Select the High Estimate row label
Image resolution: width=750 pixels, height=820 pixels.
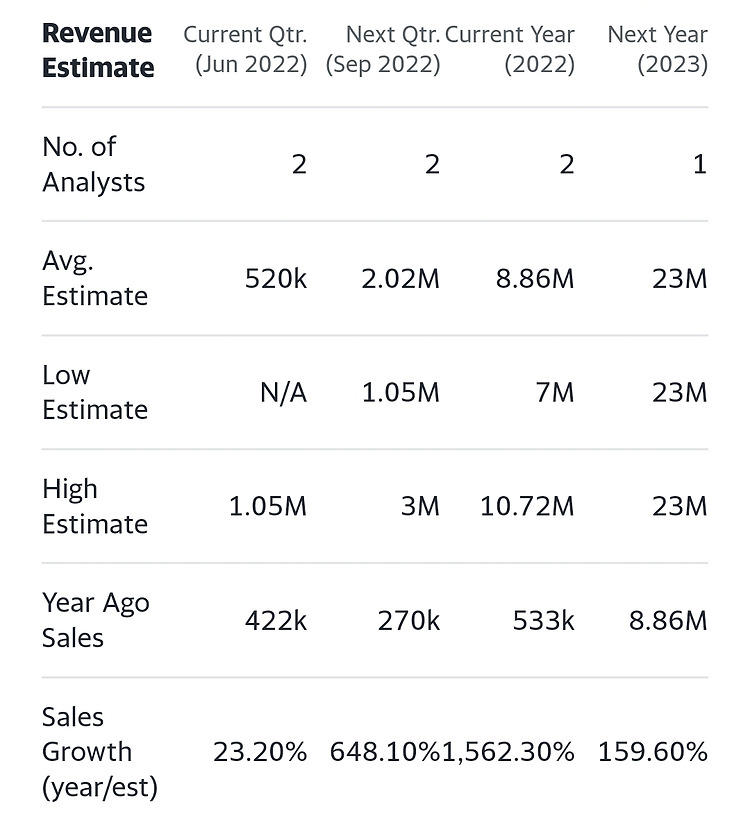[x=95, y=506]
